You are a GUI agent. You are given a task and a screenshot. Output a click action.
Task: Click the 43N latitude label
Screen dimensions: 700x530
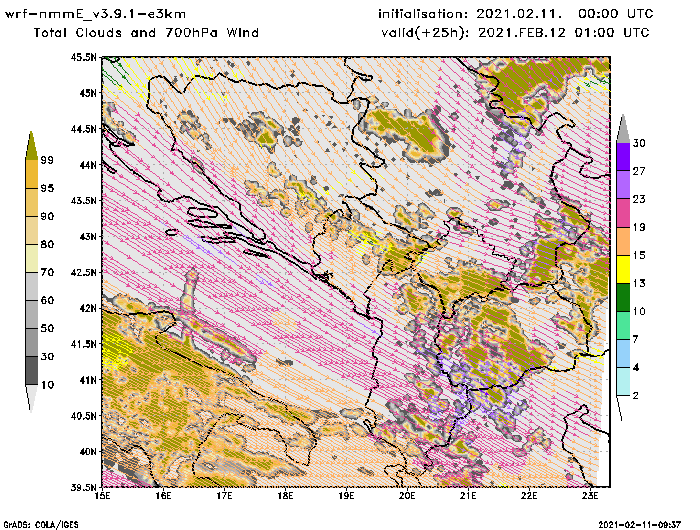[88, 236]
